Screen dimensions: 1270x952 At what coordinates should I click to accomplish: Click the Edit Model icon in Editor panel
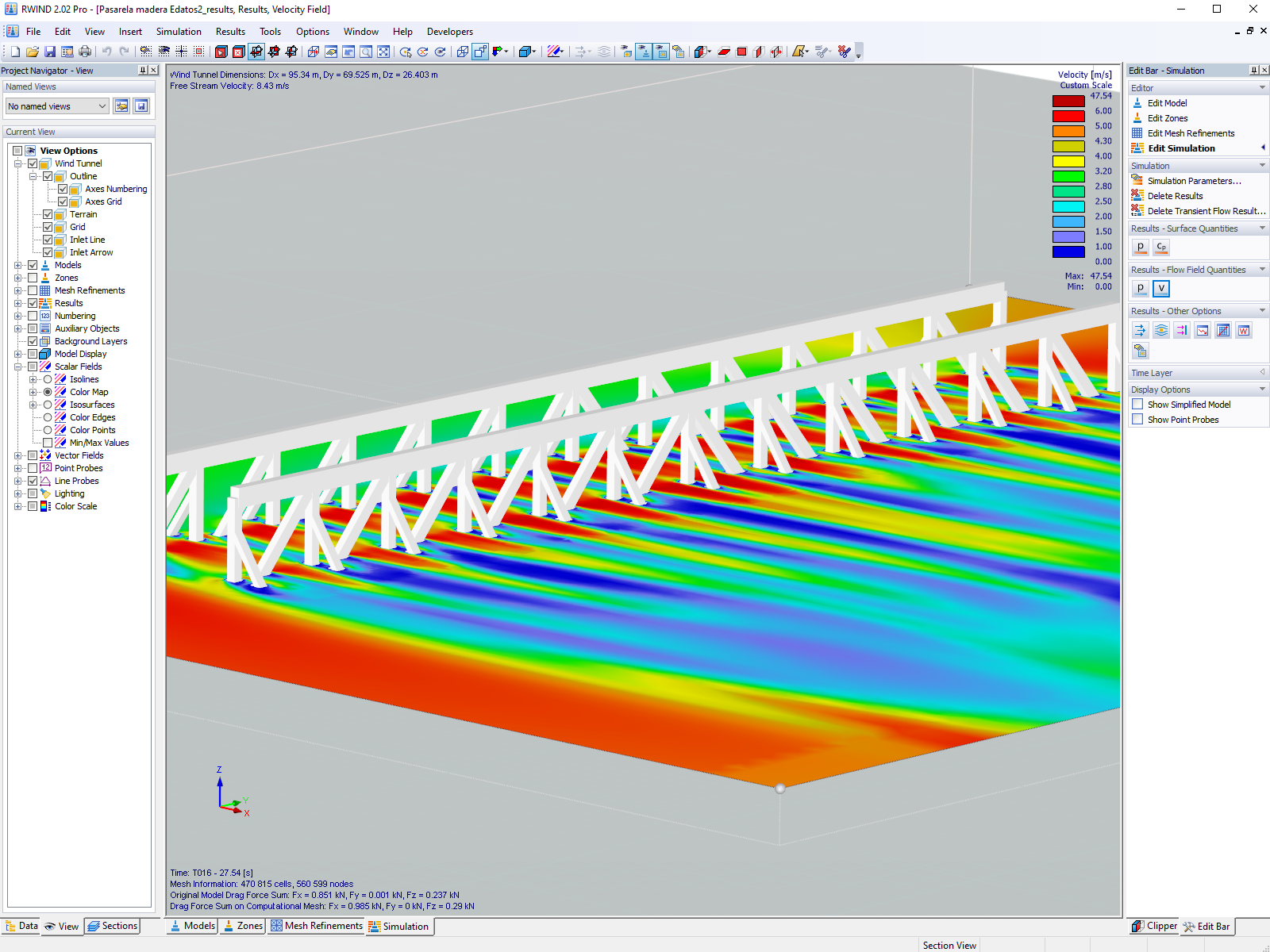[1138, 102]
